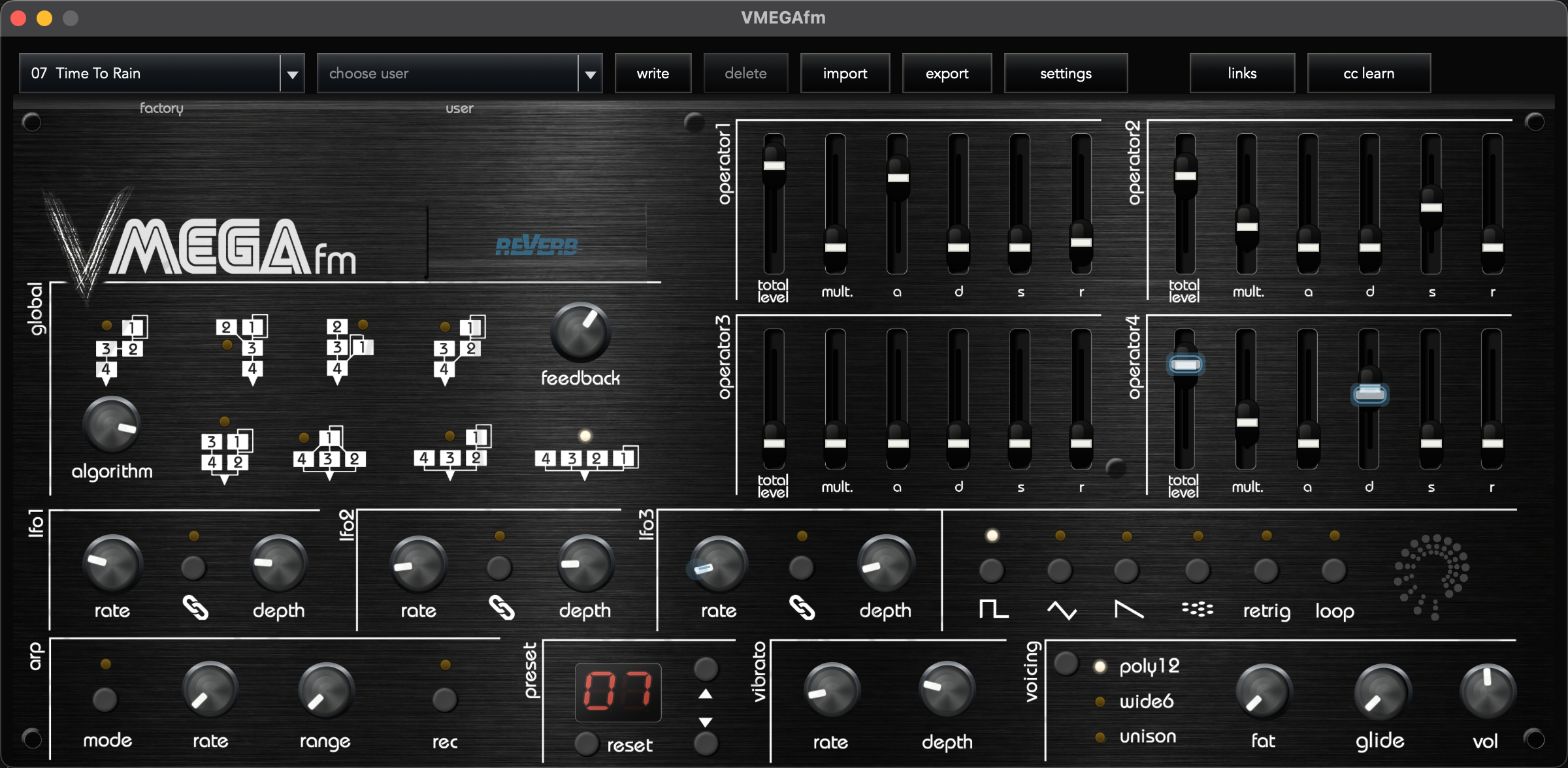Click the wide6 voicing label
The image size is (1568, 768).
click(x=1147, y=701)
